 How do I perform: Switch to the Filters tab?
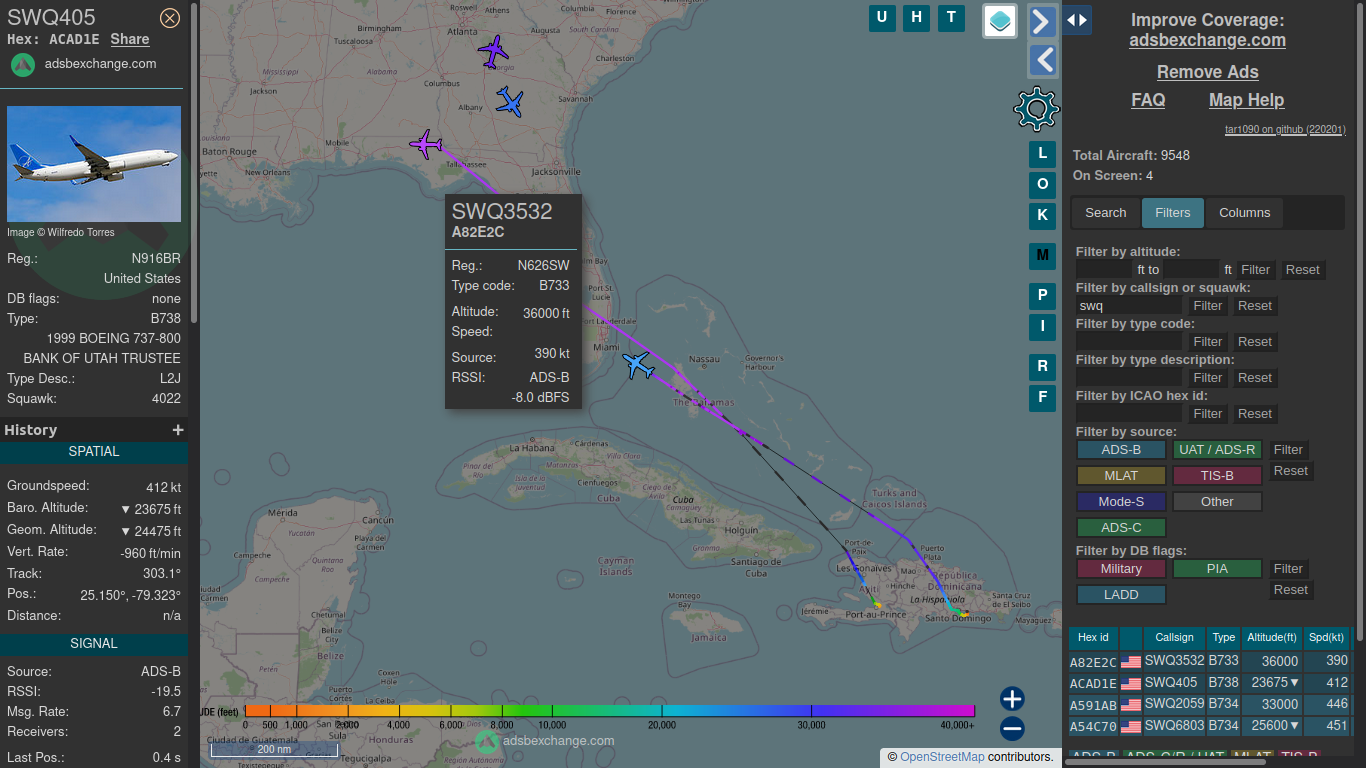pyautogui.click(x=1172, y=213)
